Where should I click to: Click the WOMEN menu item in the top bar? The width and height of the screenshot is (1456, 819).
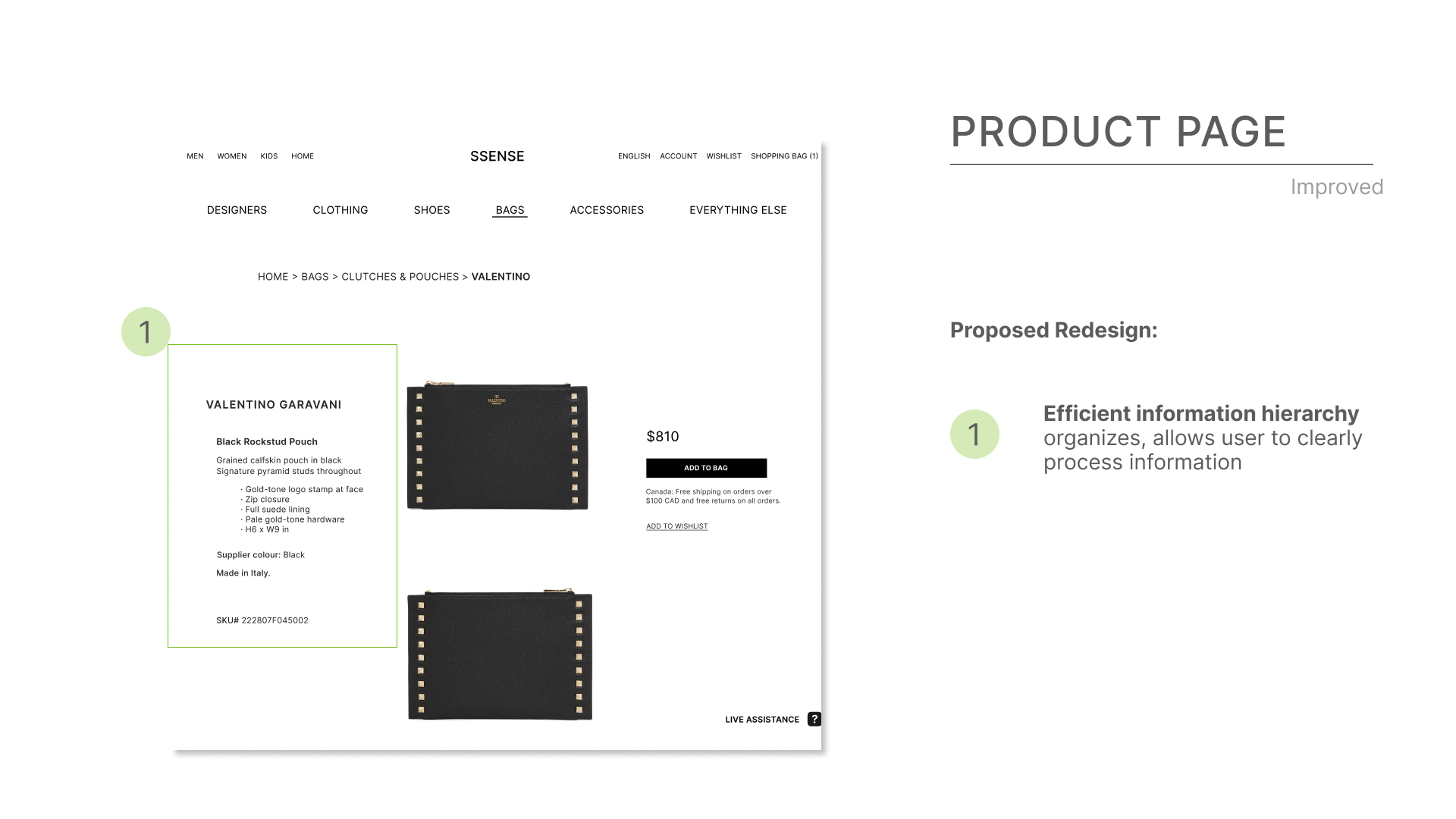point(232,156)
